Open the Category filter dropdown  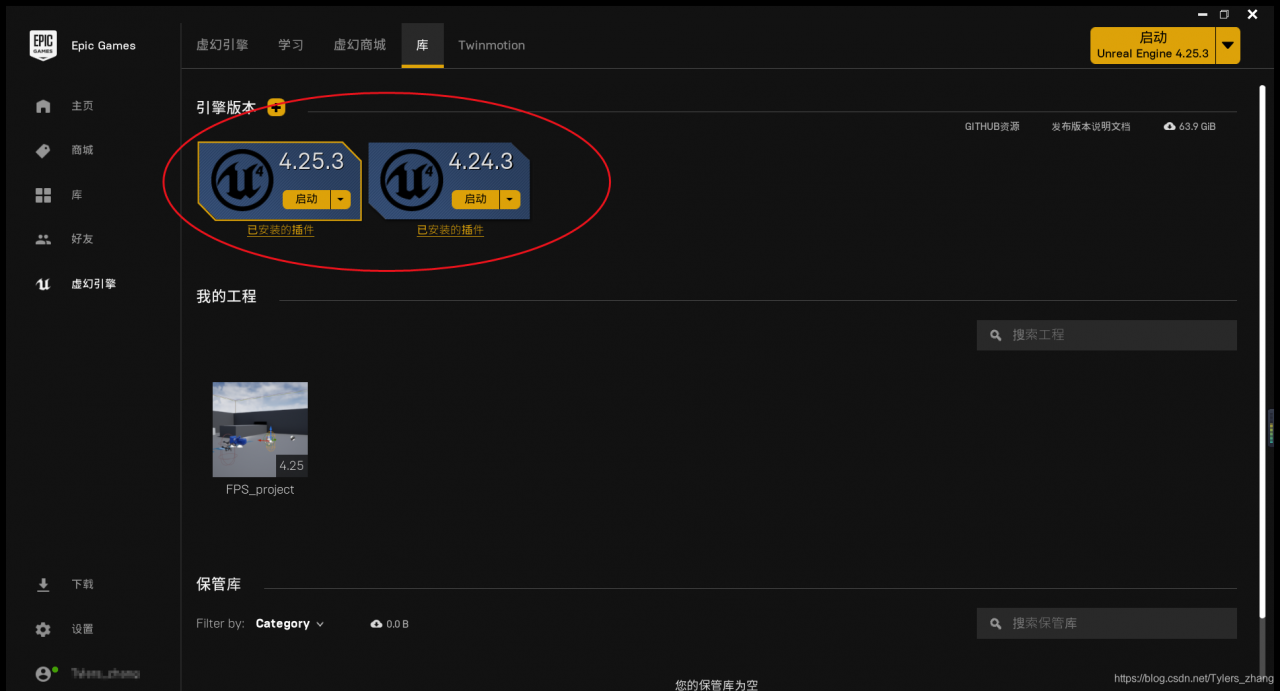coord(290,624)
